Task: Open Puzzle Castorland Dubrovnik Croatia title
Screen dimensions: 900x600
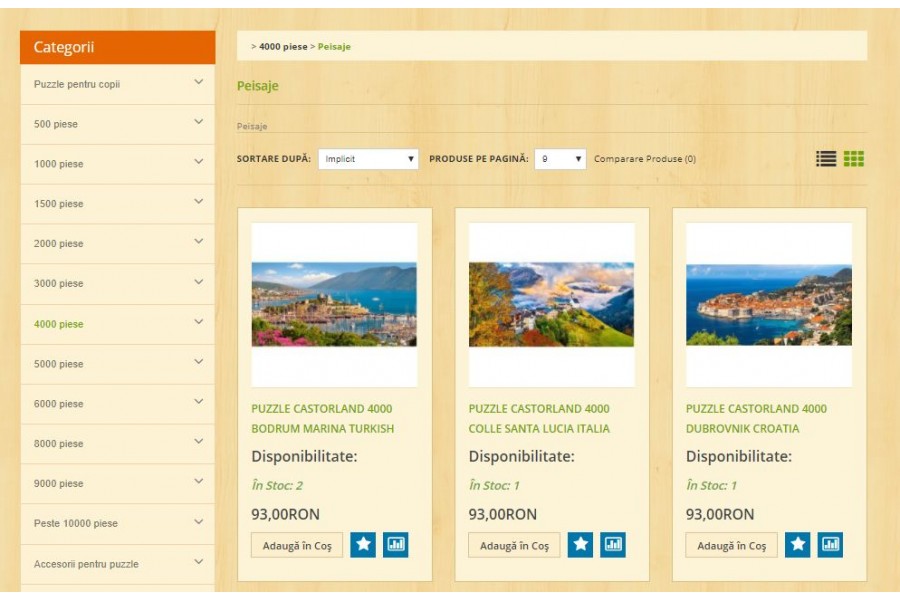Action: coord(757,419)
